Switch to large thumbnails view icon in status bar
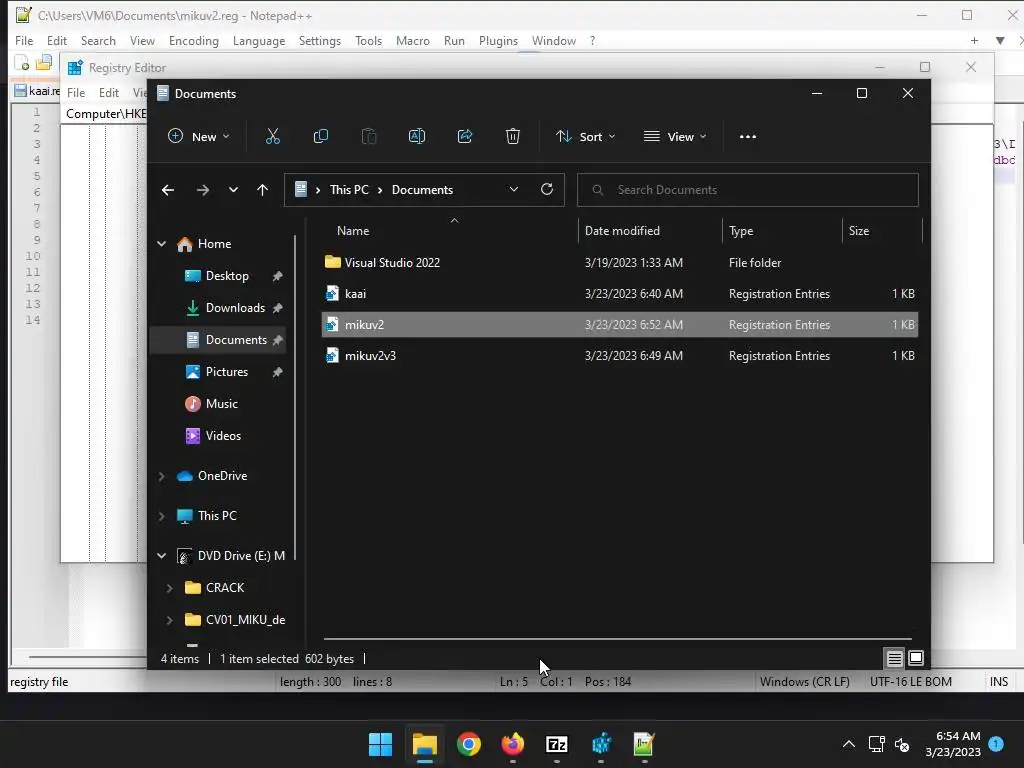The image size is (1024, 768). click(x=916, y=658)
